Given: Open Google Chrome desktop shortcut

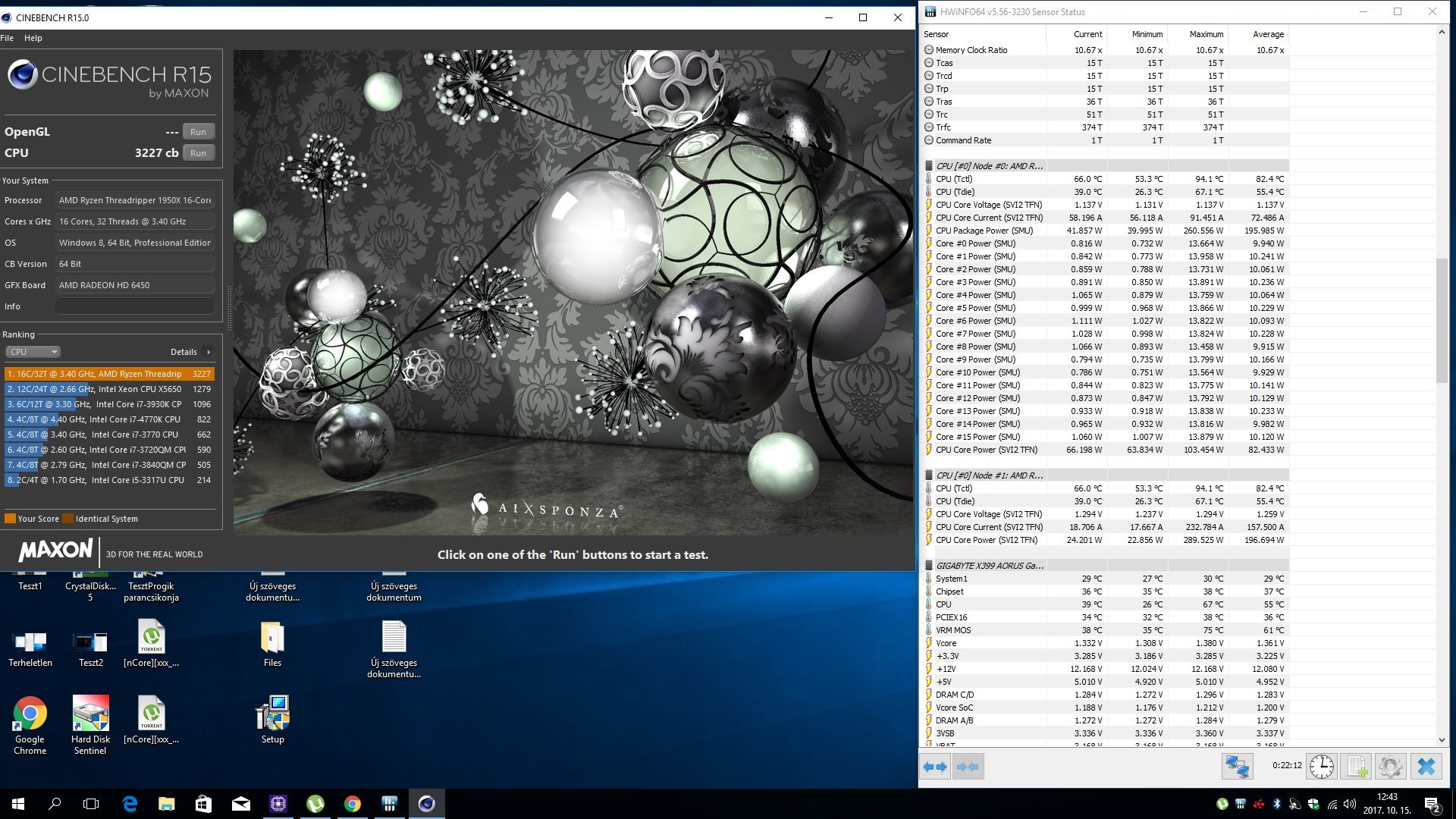Looking at the screenshot, I should (x=30, y=725).
